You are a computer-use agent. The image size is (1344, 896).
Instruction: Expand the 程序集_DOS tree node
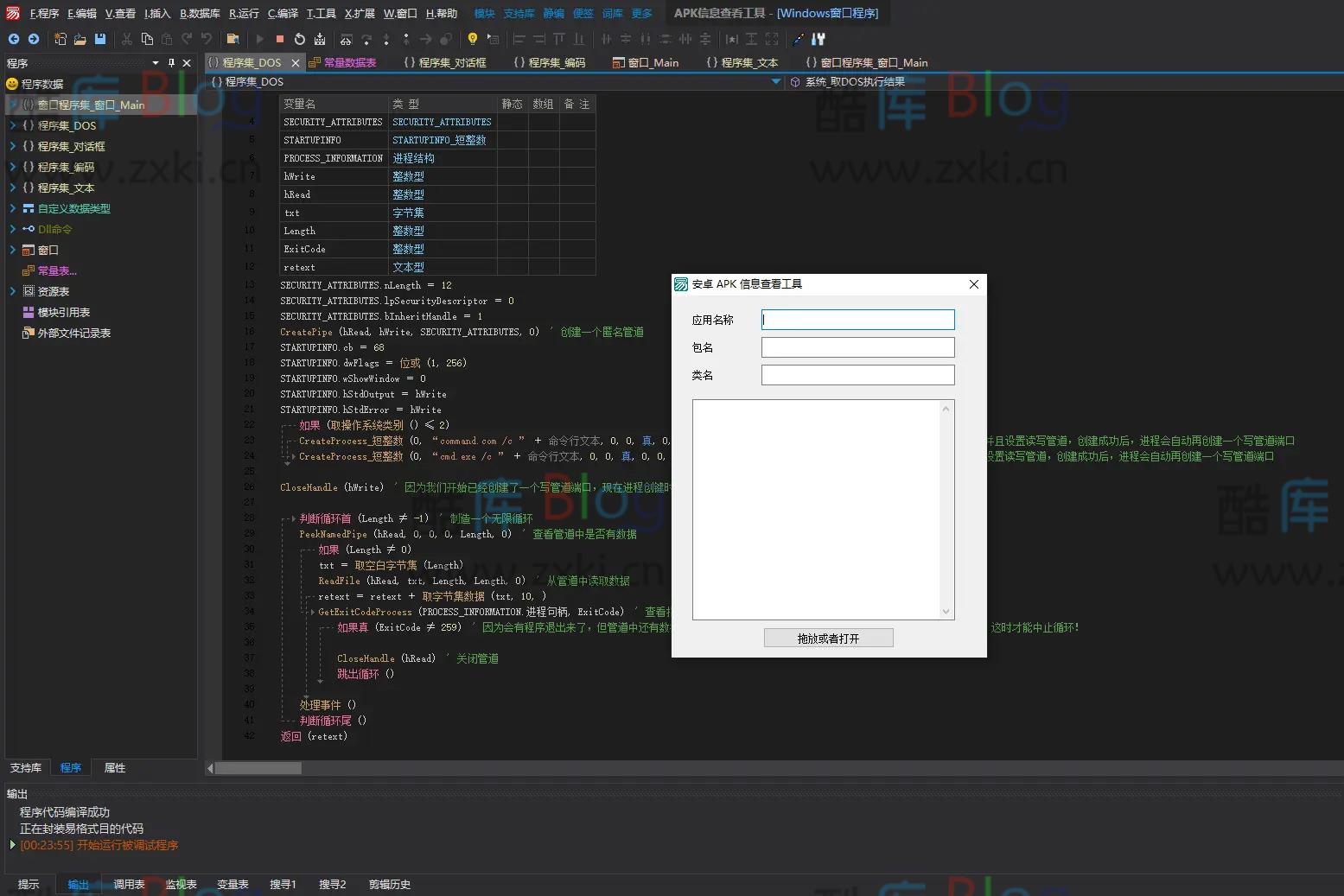click(x=13, y=125)
